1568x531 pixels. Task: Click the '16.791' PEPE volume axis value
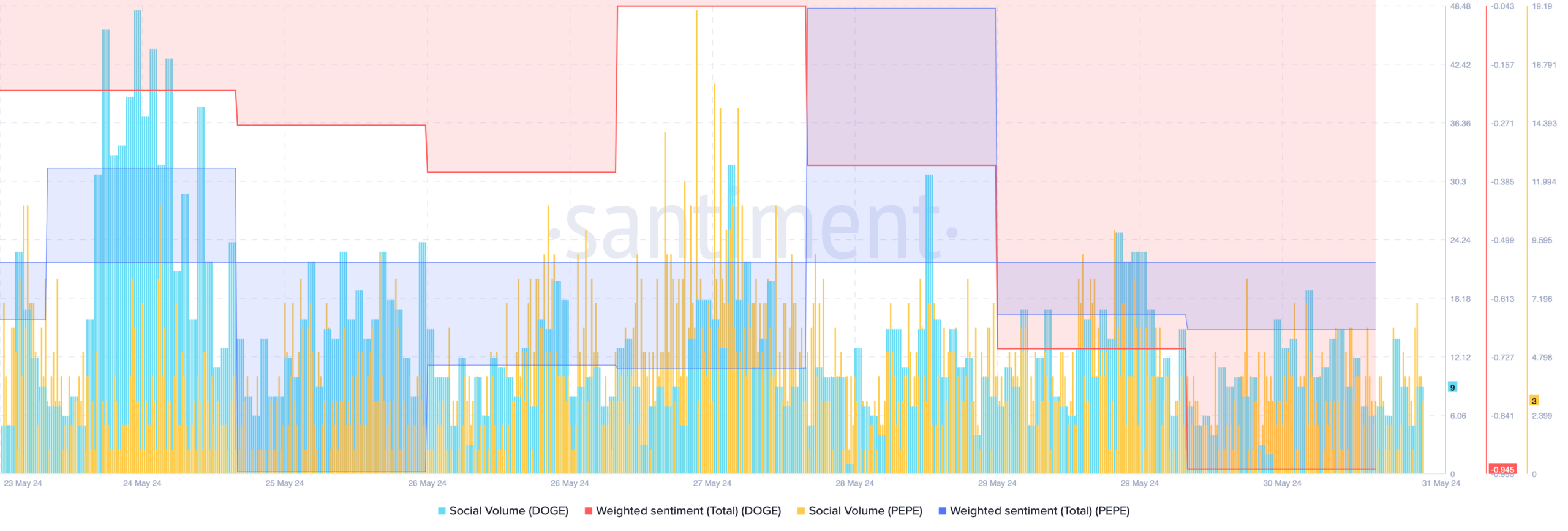click(x=1544, y=65)
